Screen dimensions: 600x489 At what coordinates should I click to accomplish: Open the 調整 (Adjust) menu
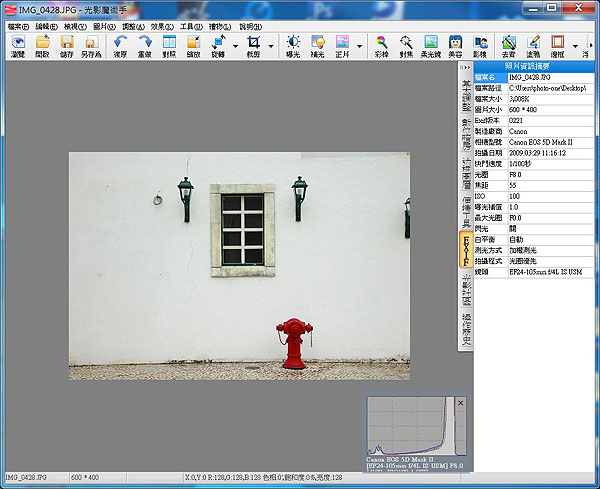pos(134,26)
